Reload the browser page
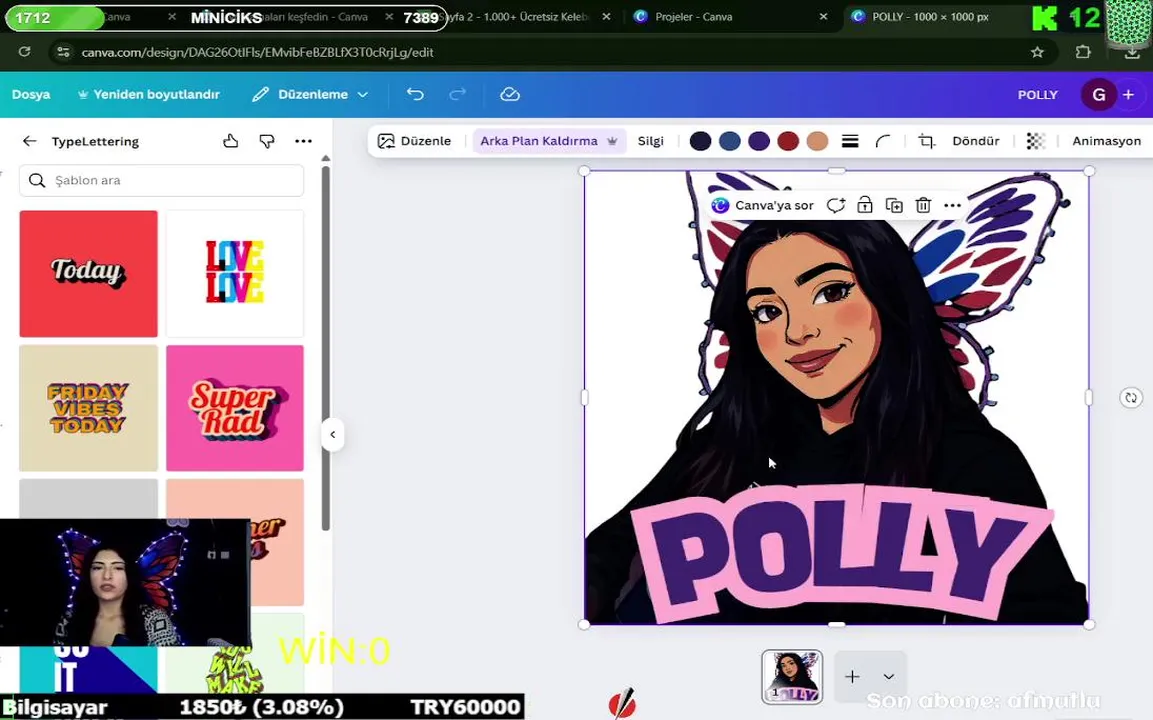 tap(24, 51)
